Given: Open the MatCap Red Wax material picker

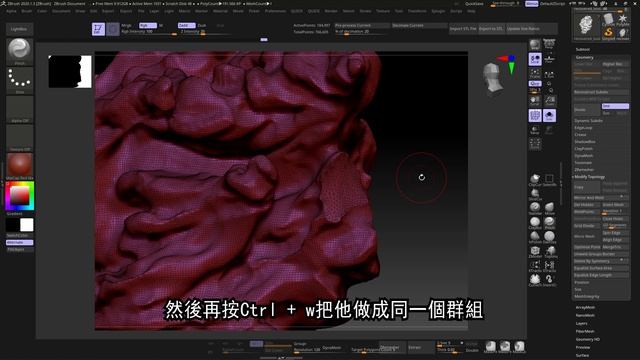Looking at the screenshot, I should (x=20, y=166).
